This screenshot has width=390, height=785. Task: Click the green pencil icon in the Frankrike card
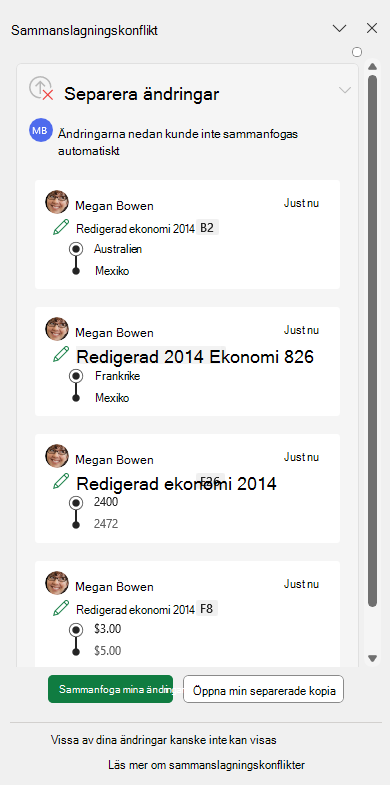tap(61, 355)
